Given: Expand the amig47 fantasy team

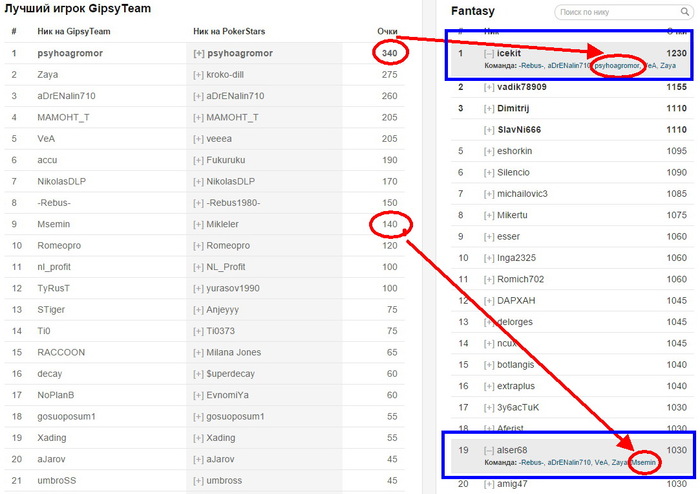Looking at the screenshot, I should pyautogui.click(x=489, y=484).
